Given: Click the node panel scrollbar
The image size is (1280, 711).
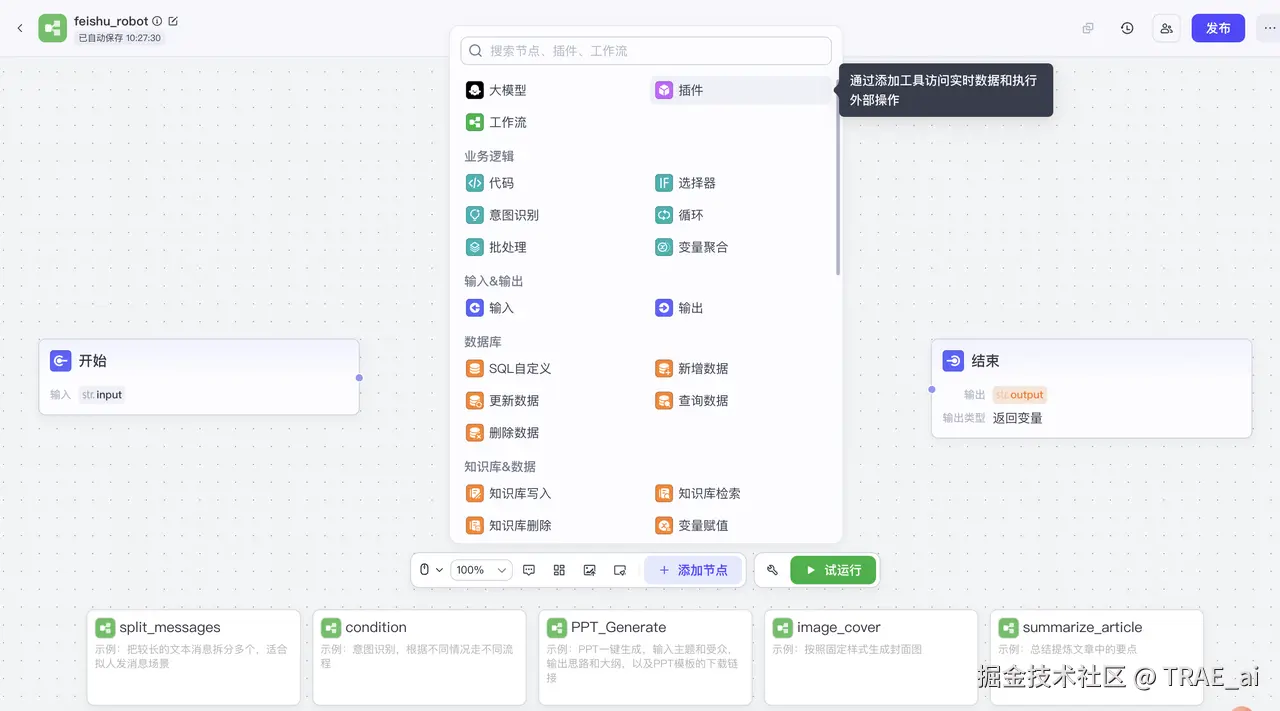Looking at the screenshot, I should click(838, 176).
